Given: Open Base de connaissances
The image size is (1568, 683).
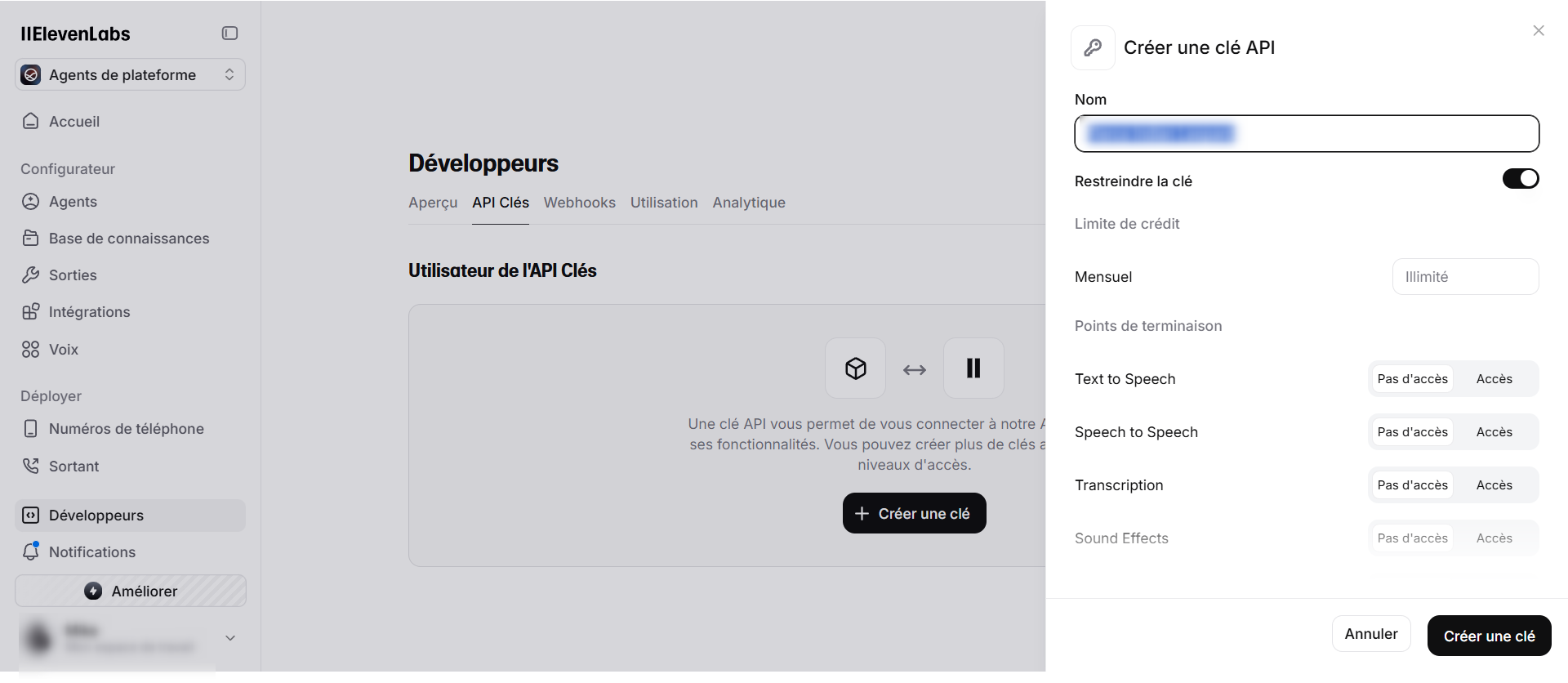Looking at the screenshot, I should click(130, 238).
